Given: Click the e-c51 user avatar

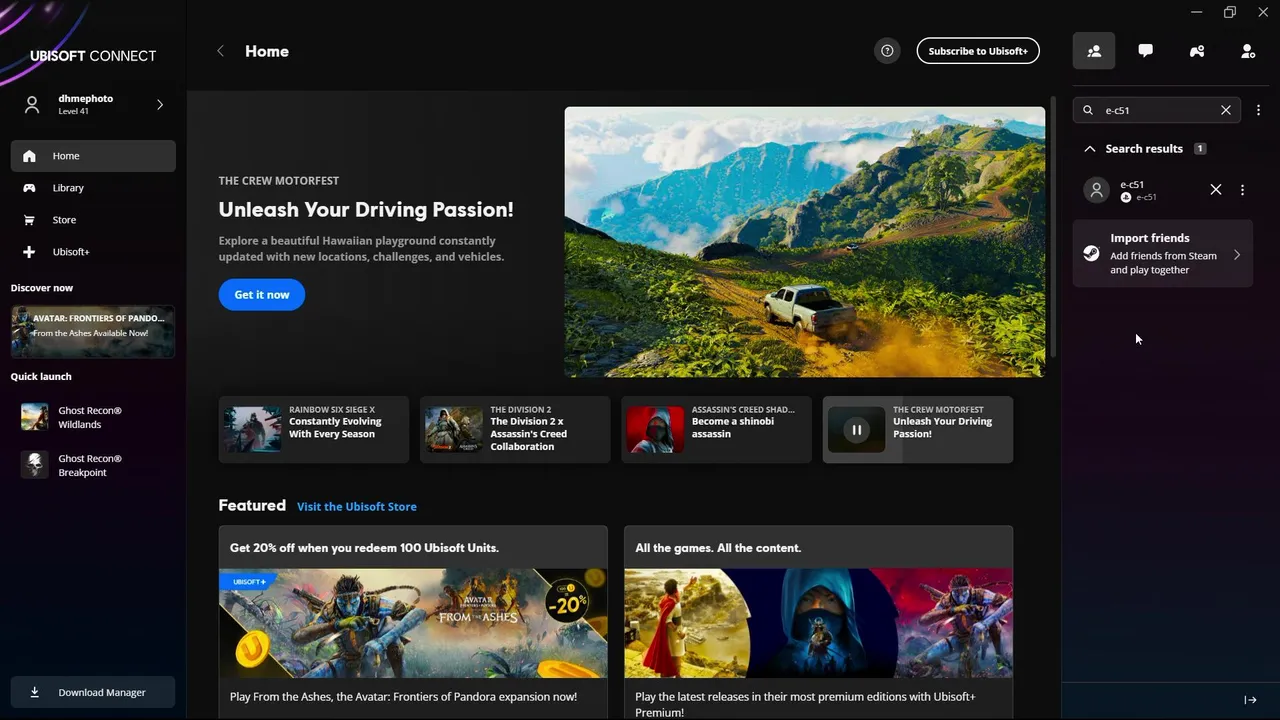Looking at the screenshot, I should pyautogui.click(x=1097, y=190).
